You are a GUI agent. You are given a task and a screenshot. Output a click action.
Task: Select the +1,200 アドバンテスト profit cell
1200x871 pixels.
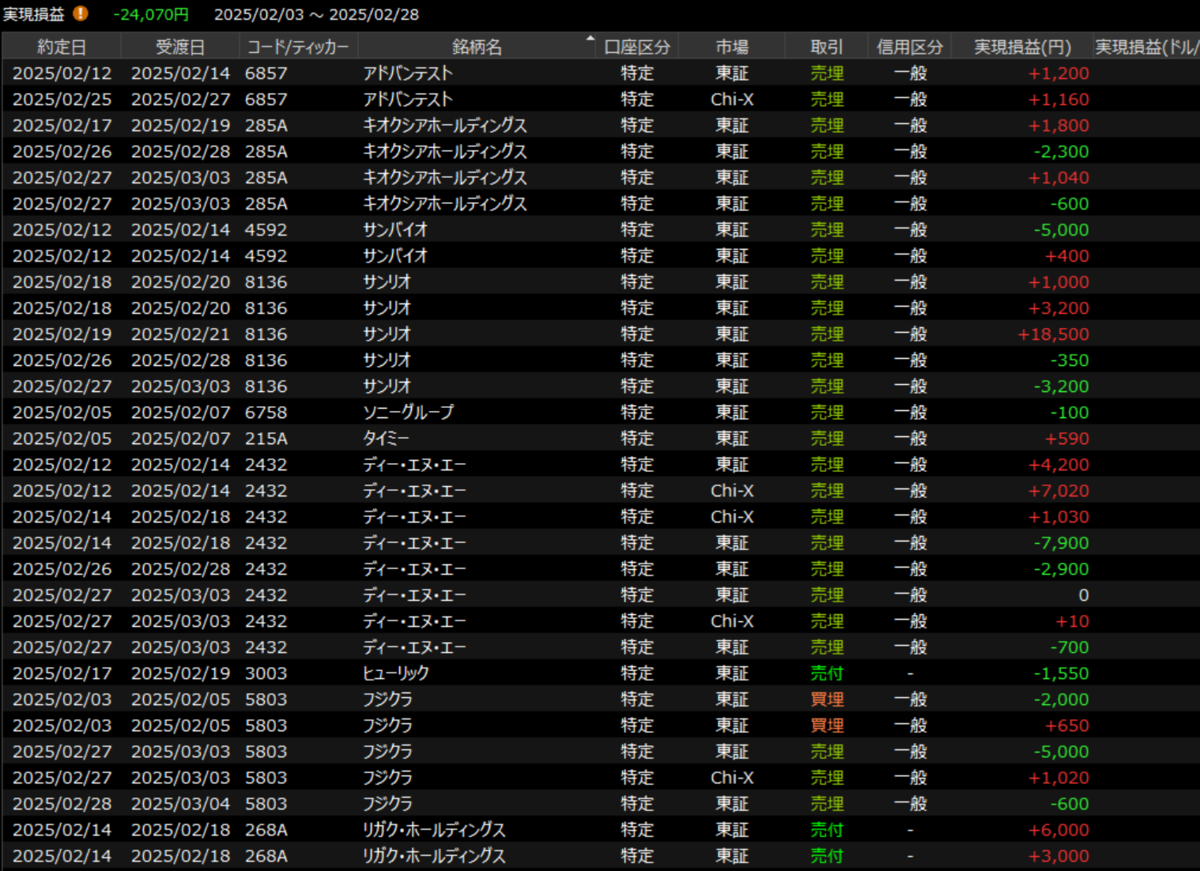1058,74
